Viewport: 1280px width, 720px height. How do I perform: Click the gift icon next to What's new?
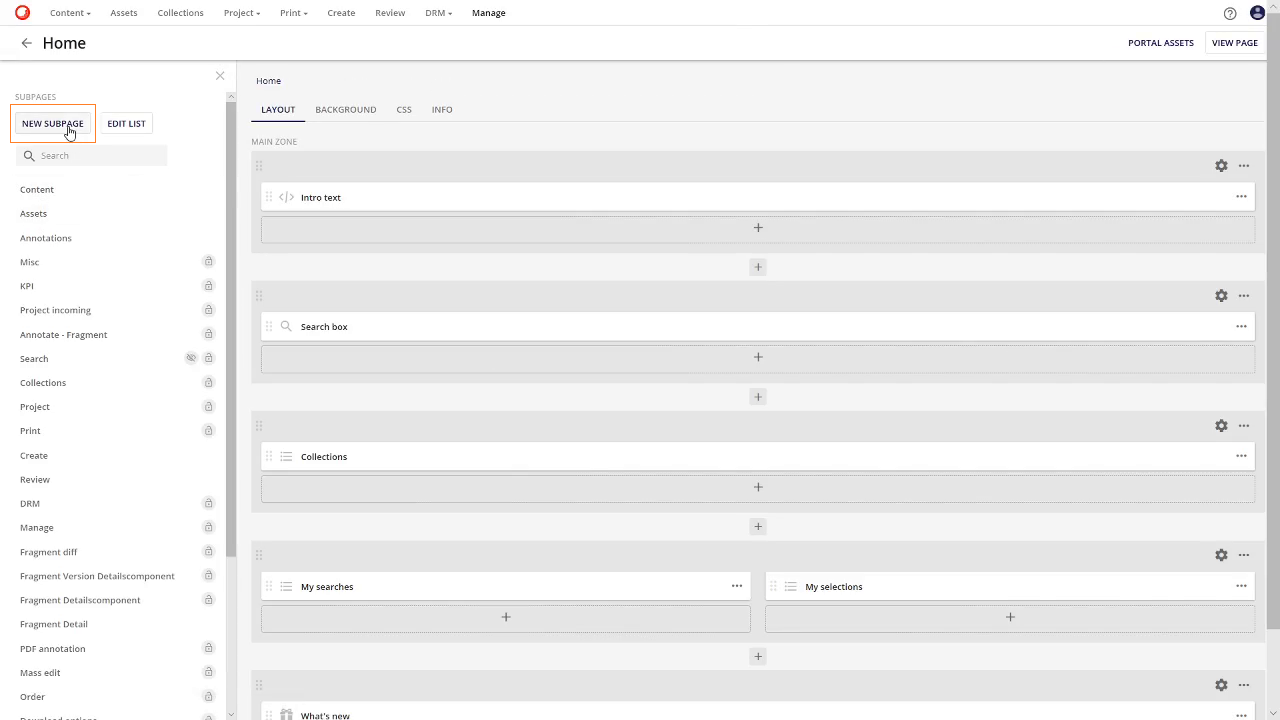(287, 715)
